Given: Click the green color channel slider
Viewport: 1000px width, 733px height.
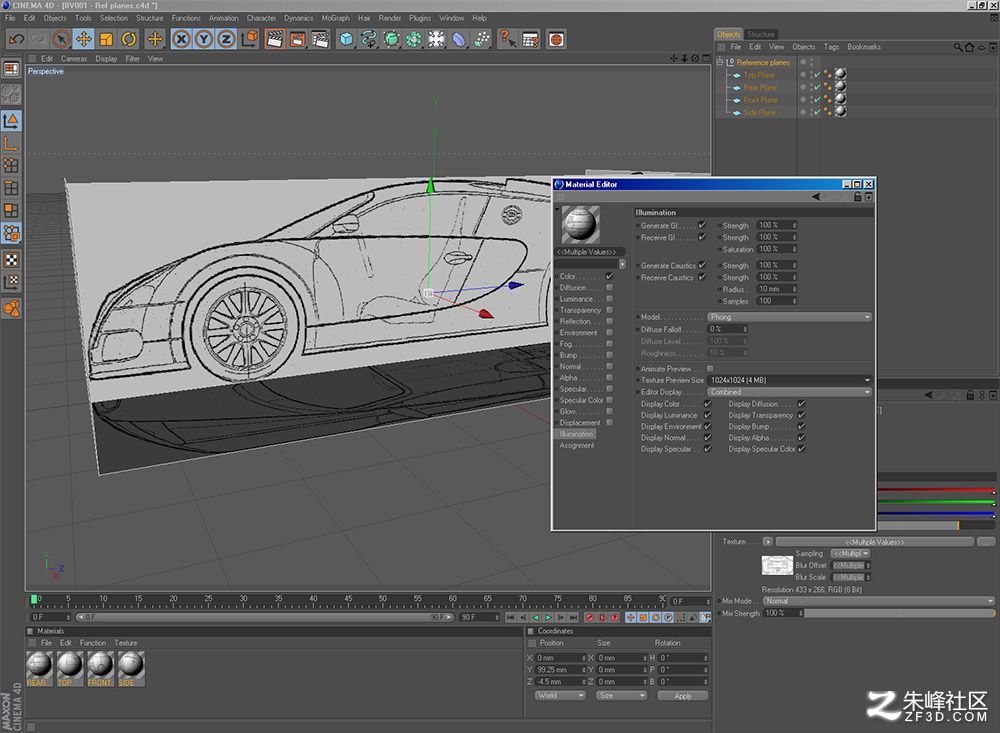Looking at the screenshot, I should click(x=936, y=502).
